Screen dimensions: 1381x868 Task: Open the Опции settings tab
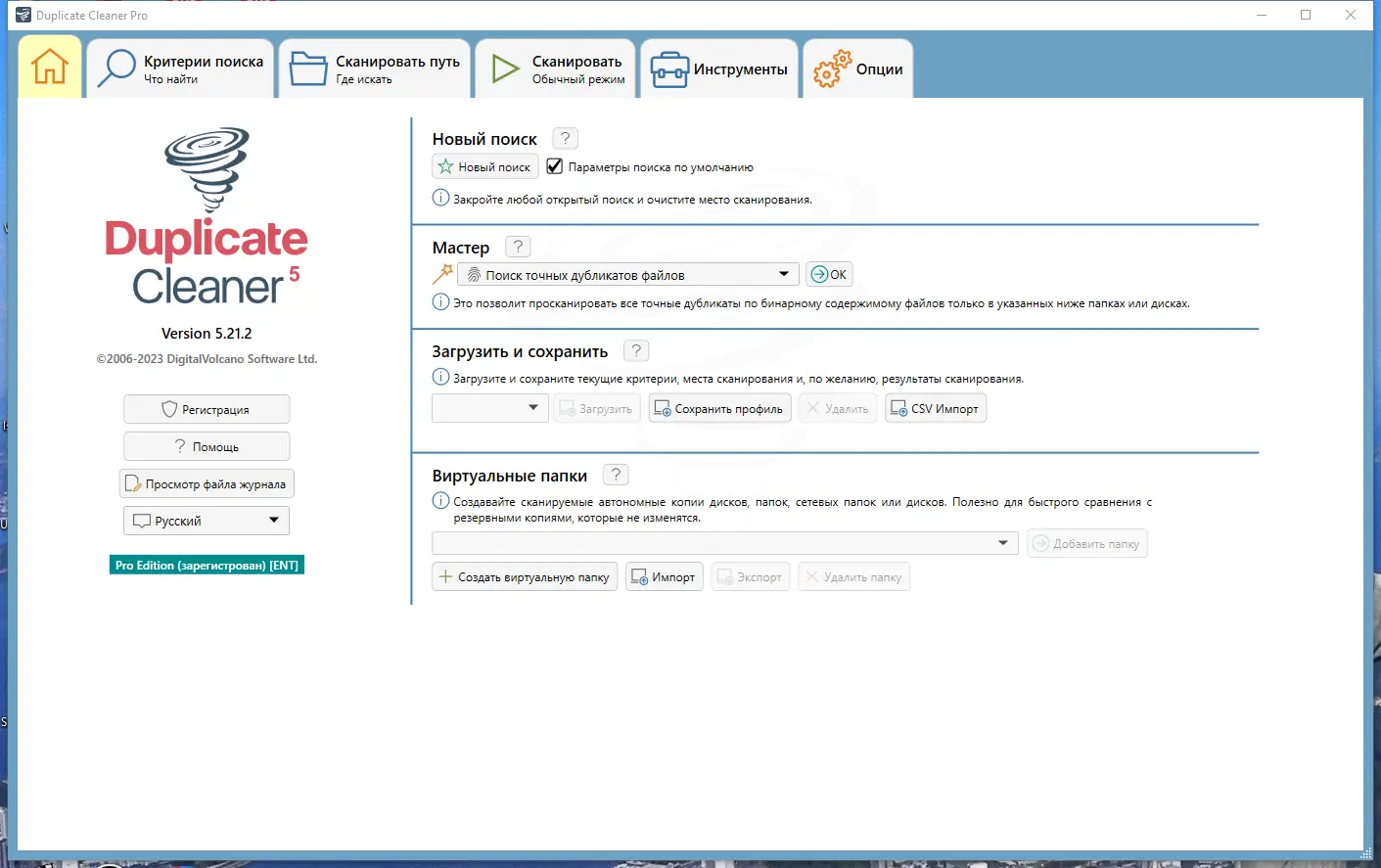[858, 69]
